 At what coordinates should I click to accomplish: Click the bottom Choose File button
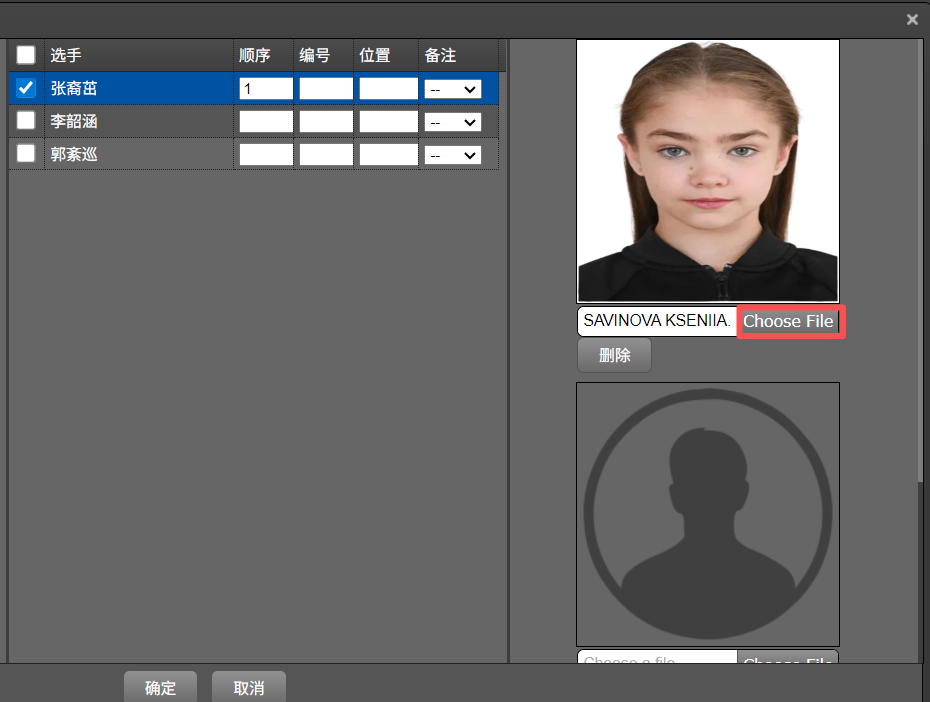point(789,660)
